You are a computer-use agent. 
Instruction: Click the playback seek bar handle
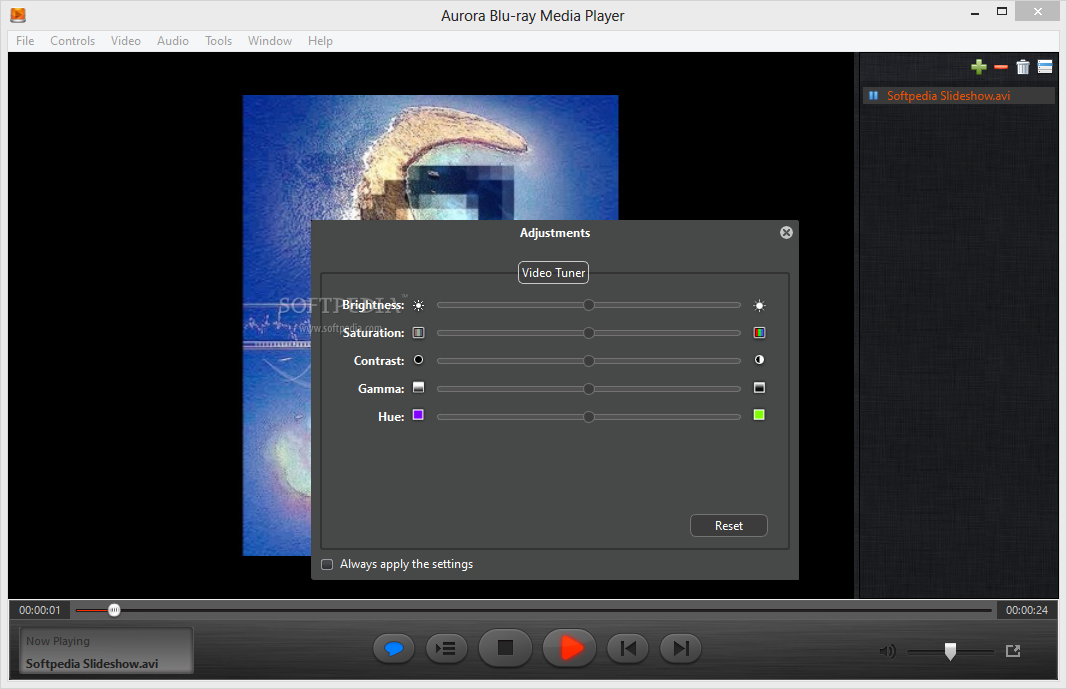(114, 610)
